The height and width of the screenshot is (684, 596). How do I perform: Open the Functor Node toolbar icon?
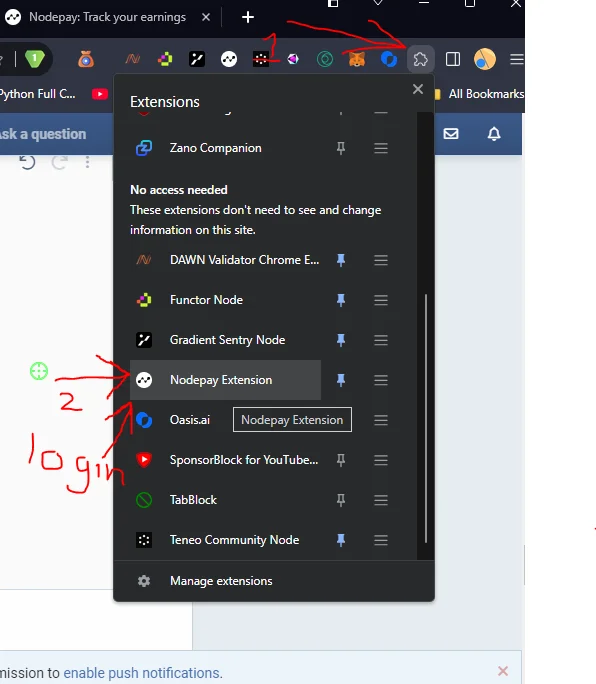[165, 59]
